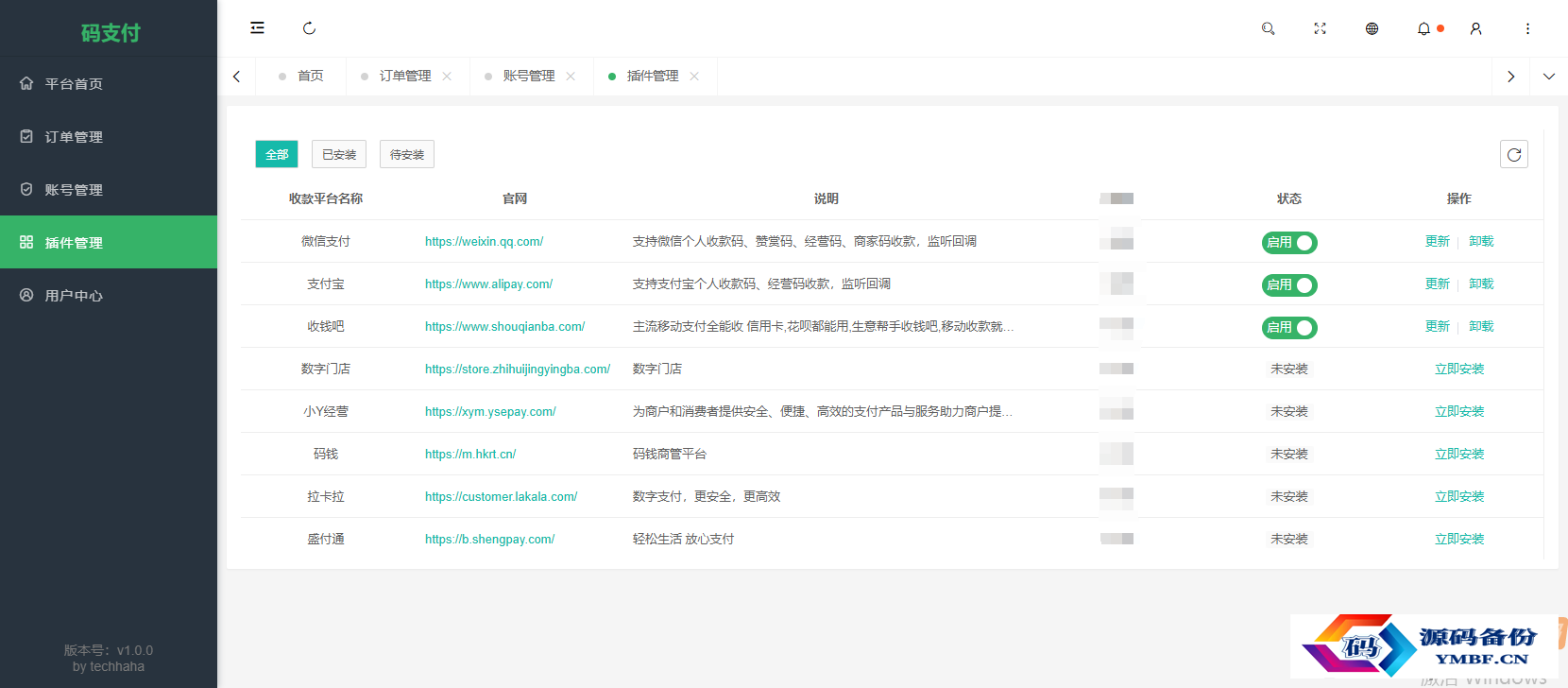Viewport: 1568px width, 688px height.
Task: Click the 微信支付 name cell
Action: (326, 241)
